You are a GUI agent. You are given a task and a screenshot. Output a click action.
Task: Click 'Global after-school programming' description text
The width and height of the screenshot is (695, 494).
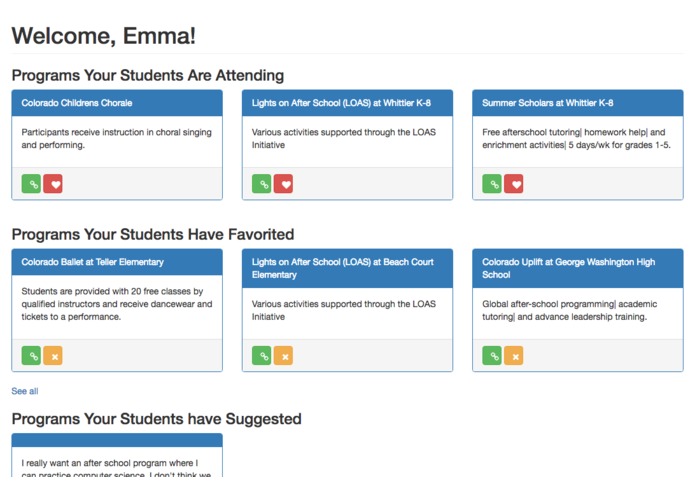(570, 310)
